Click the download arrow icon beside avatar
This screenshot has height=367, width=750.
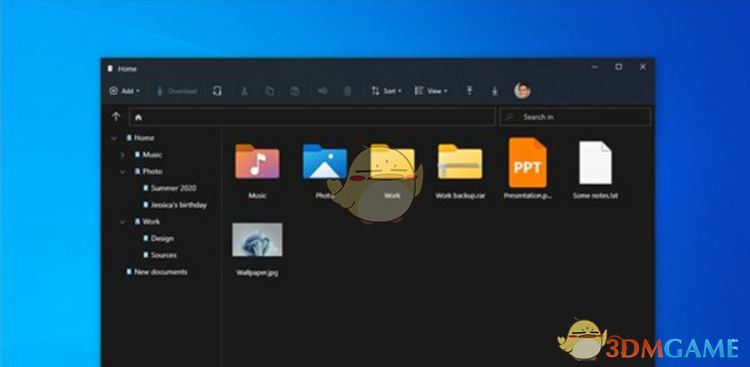tap(495, 91)
